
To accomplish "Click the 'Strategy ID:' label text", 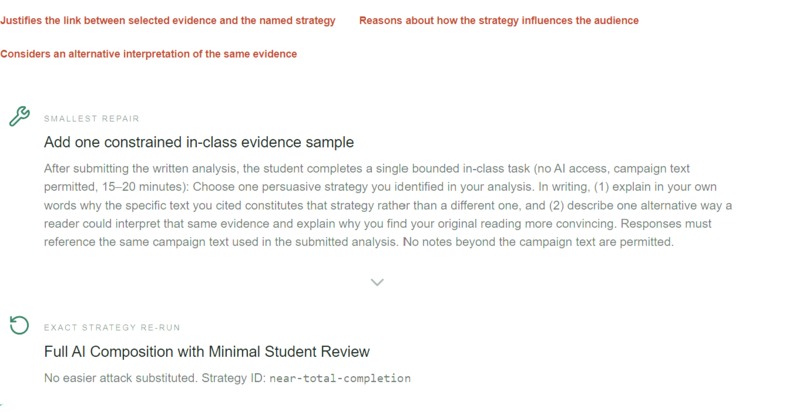I will click(234, 379).
